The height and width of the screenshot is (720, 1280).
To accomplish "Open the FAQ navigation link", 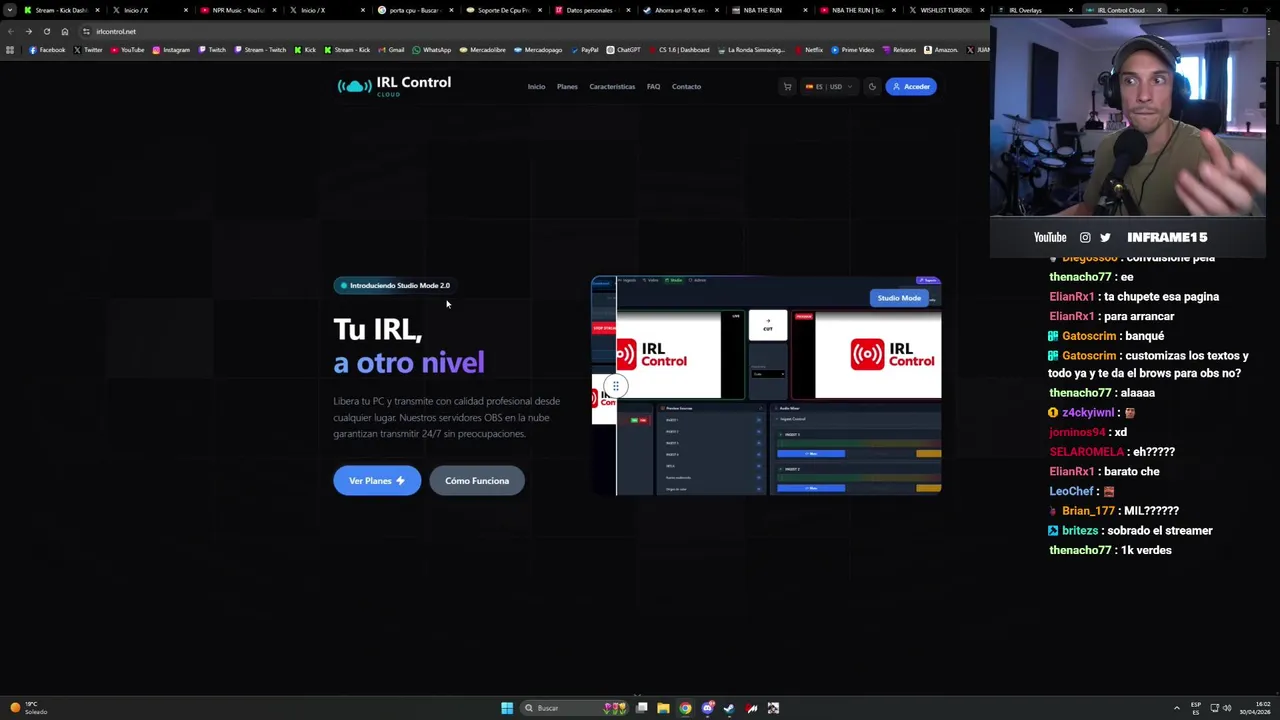I will (653, 87).
